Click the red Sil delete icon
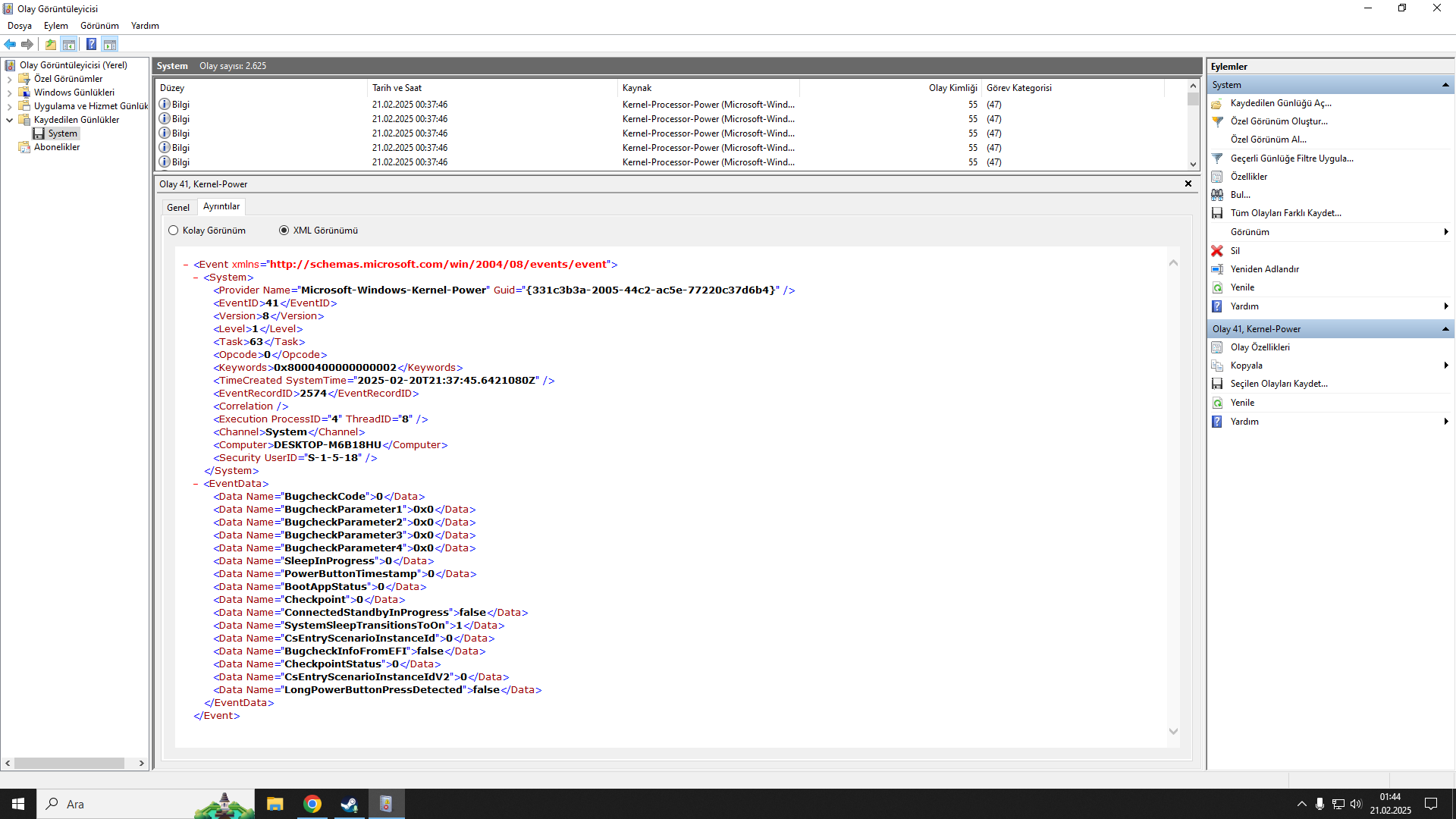This screenshot has width=1456, height=819. click(1217, 251)
